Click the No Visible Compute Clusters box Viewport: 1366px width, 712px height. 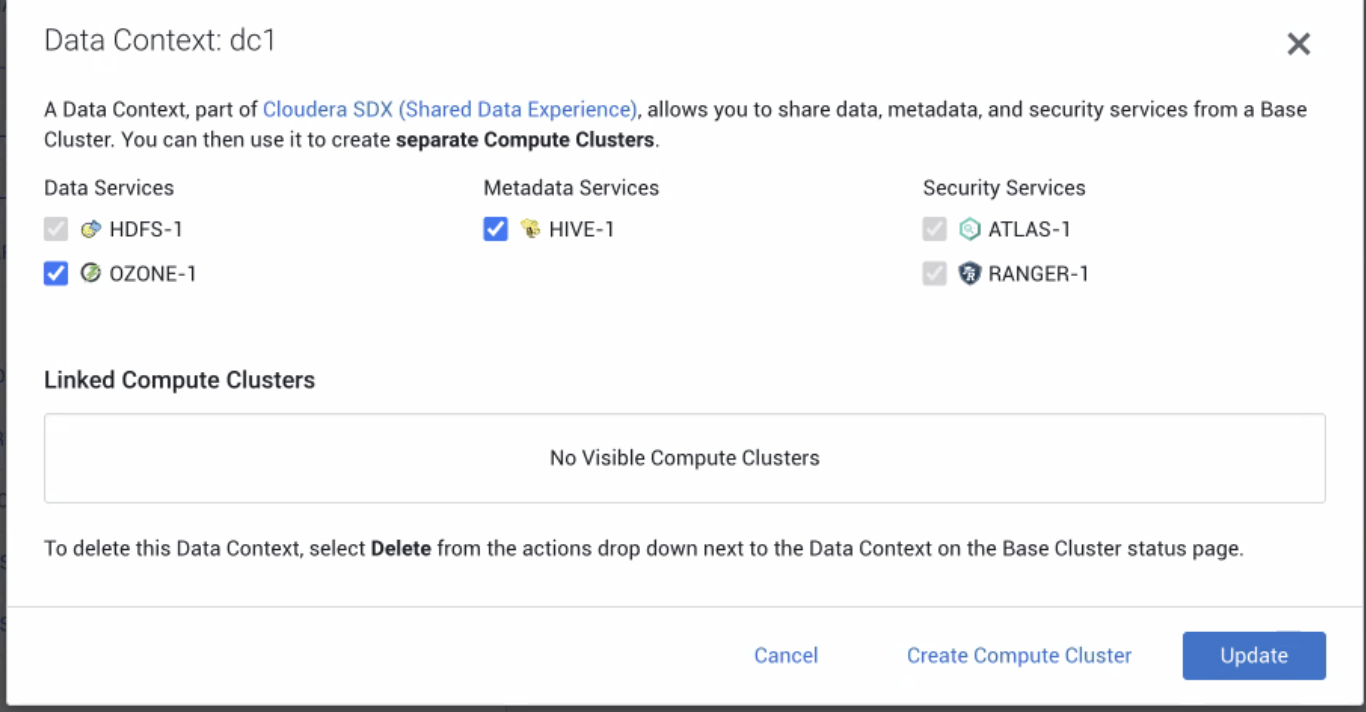point(685,458)
